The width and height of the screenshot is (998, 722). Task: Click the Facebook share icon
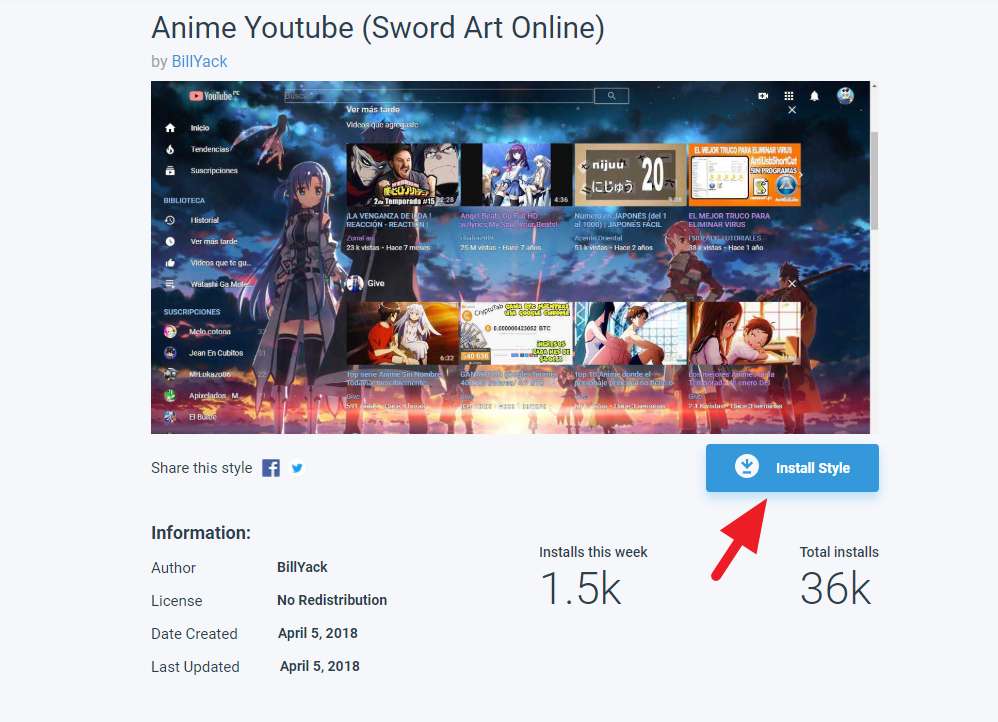(x=271, y=468)
